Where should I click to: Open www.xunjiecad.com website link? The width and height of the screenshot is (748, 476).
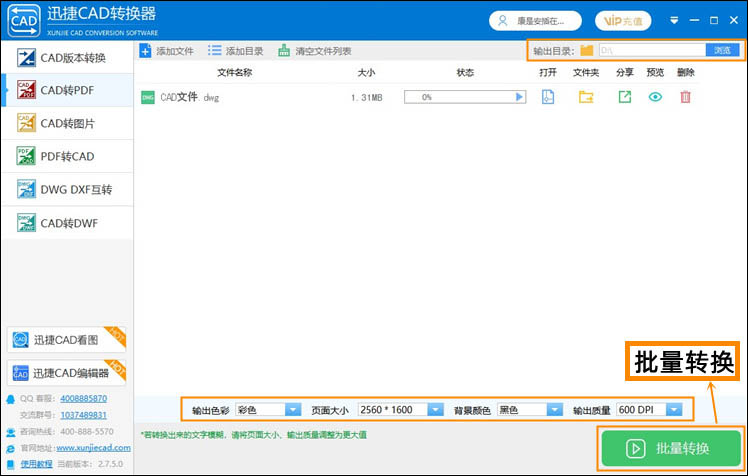pos(94,448)
